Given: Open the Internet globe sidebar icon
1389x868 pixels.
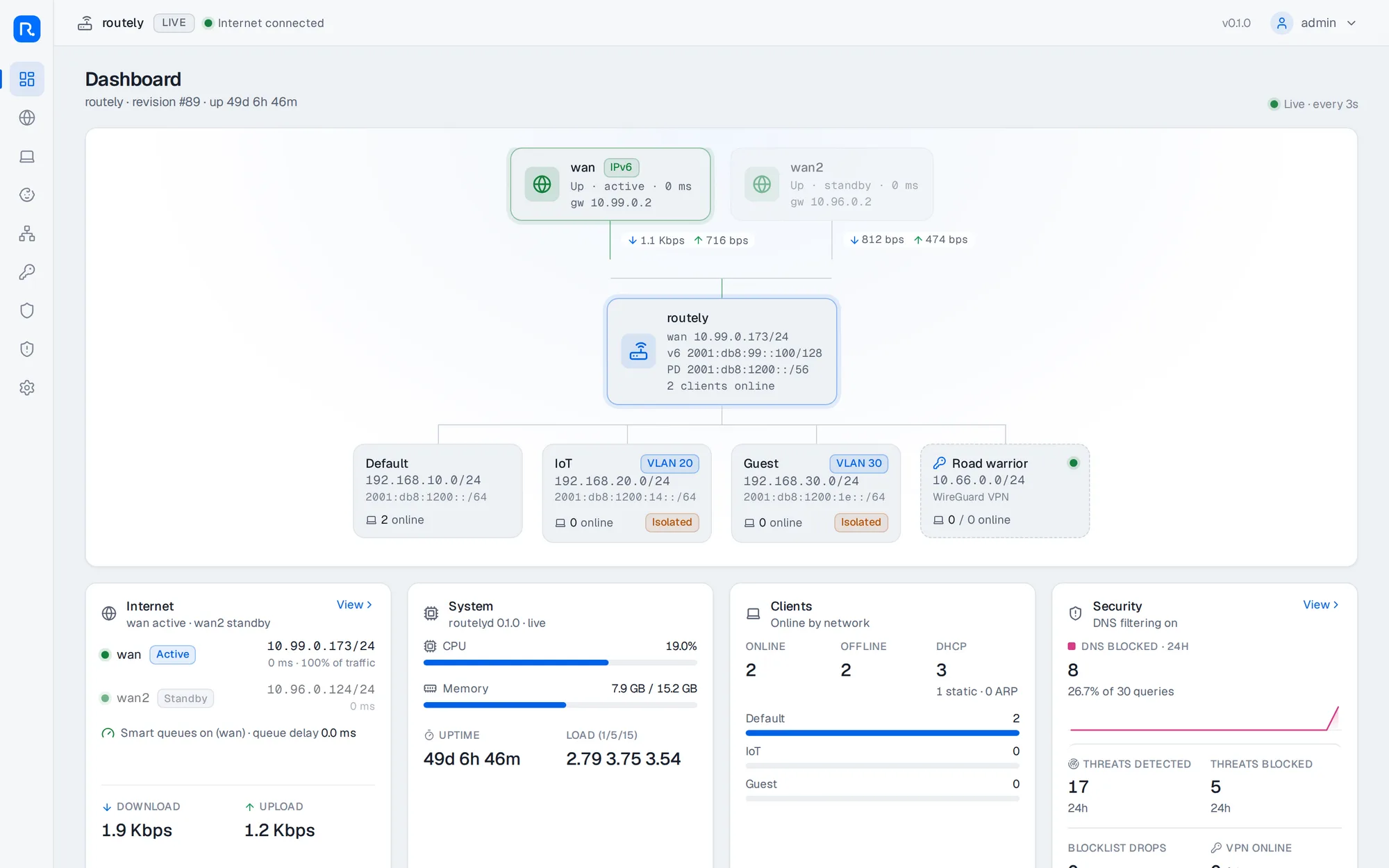Looking at the screenshot, I should [27, 118].
